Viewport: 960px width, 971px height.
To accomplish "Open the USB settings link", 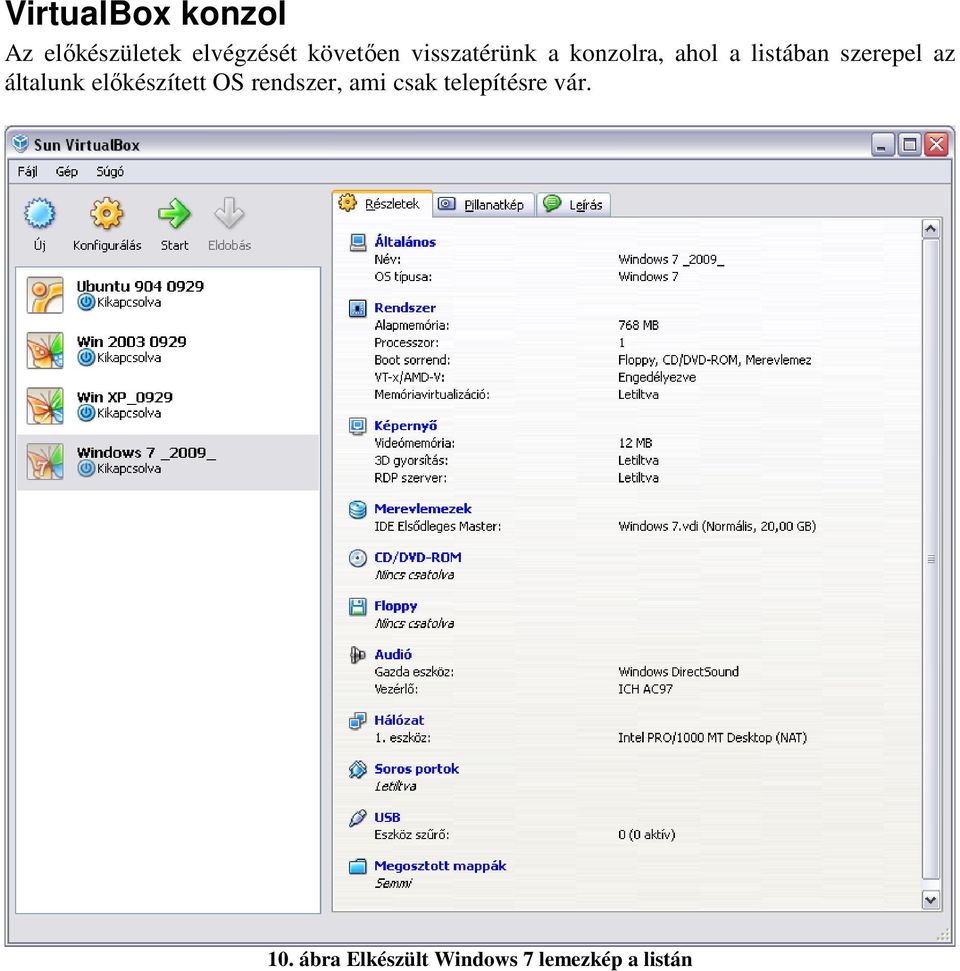I will pyautogui.click(x=387, y=817).
